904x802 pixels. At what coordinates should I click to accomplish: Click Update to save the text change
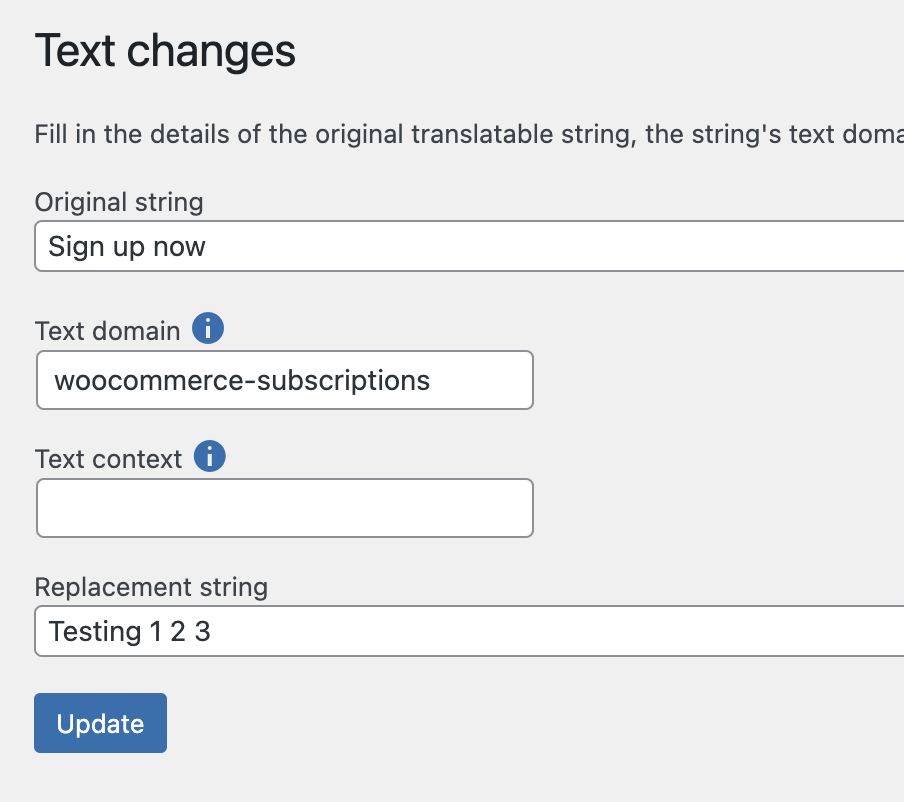click(99, 722)
